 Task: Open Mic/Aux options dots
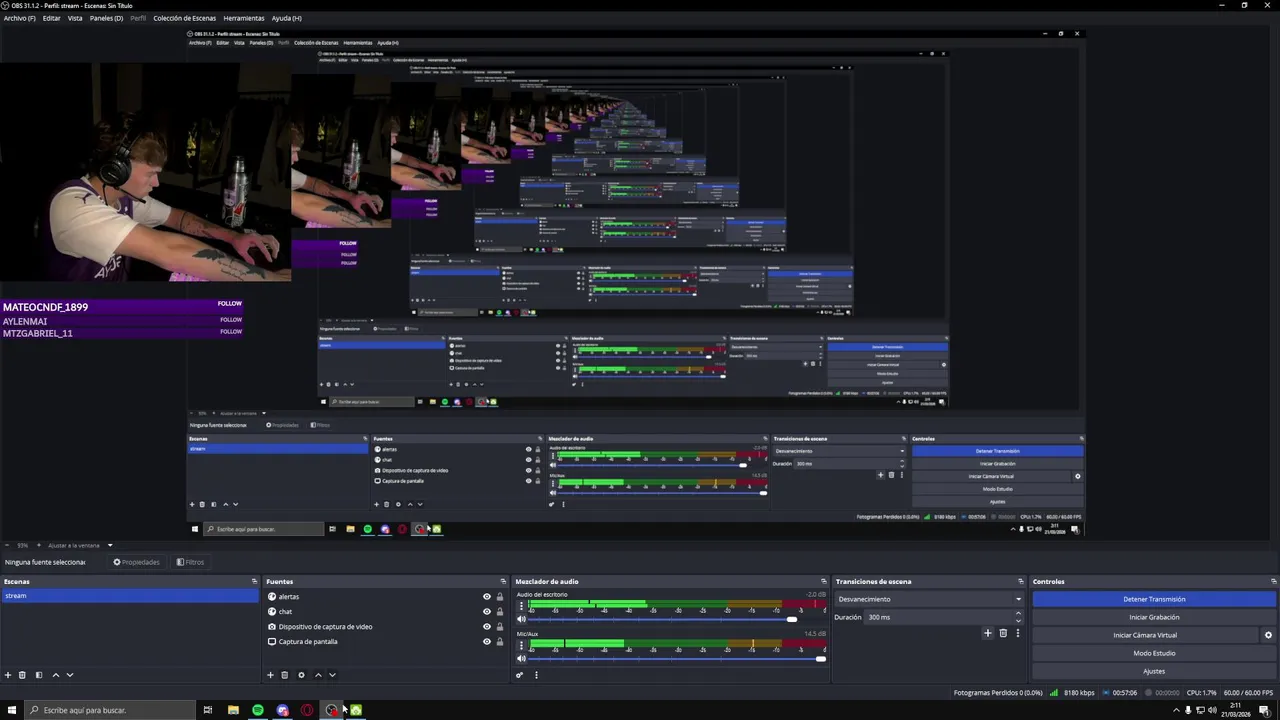click(521, 646)
